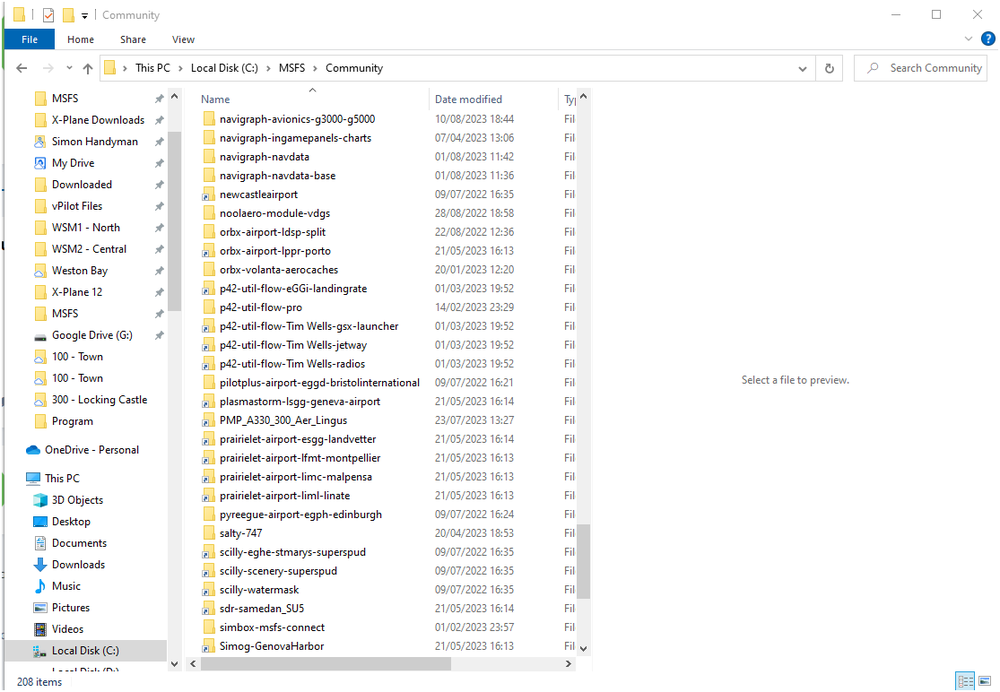
Task: Switch to large thumbnails view on status bar
Action: tap(985, 679)
